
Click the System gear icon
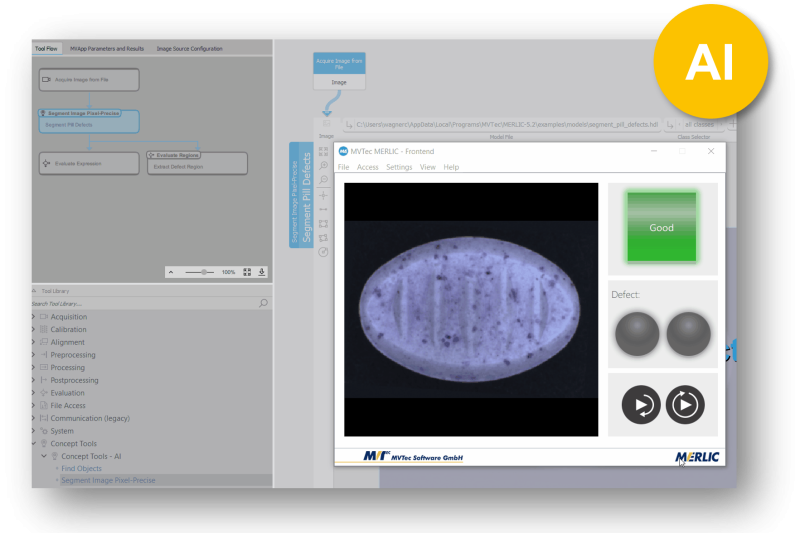tap(44, 431)
